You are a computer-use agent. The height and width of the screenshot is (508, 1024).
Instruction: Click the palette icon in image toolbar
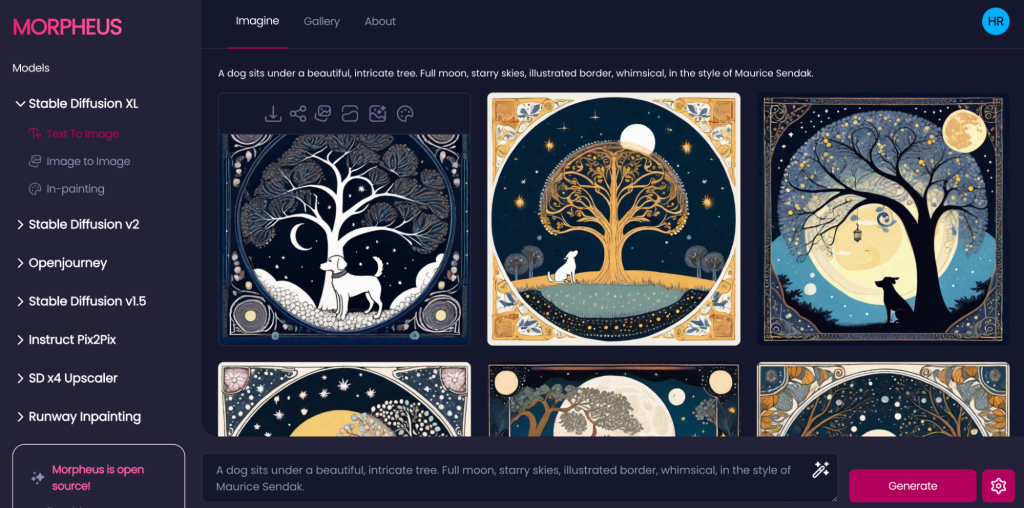(405, 114)
